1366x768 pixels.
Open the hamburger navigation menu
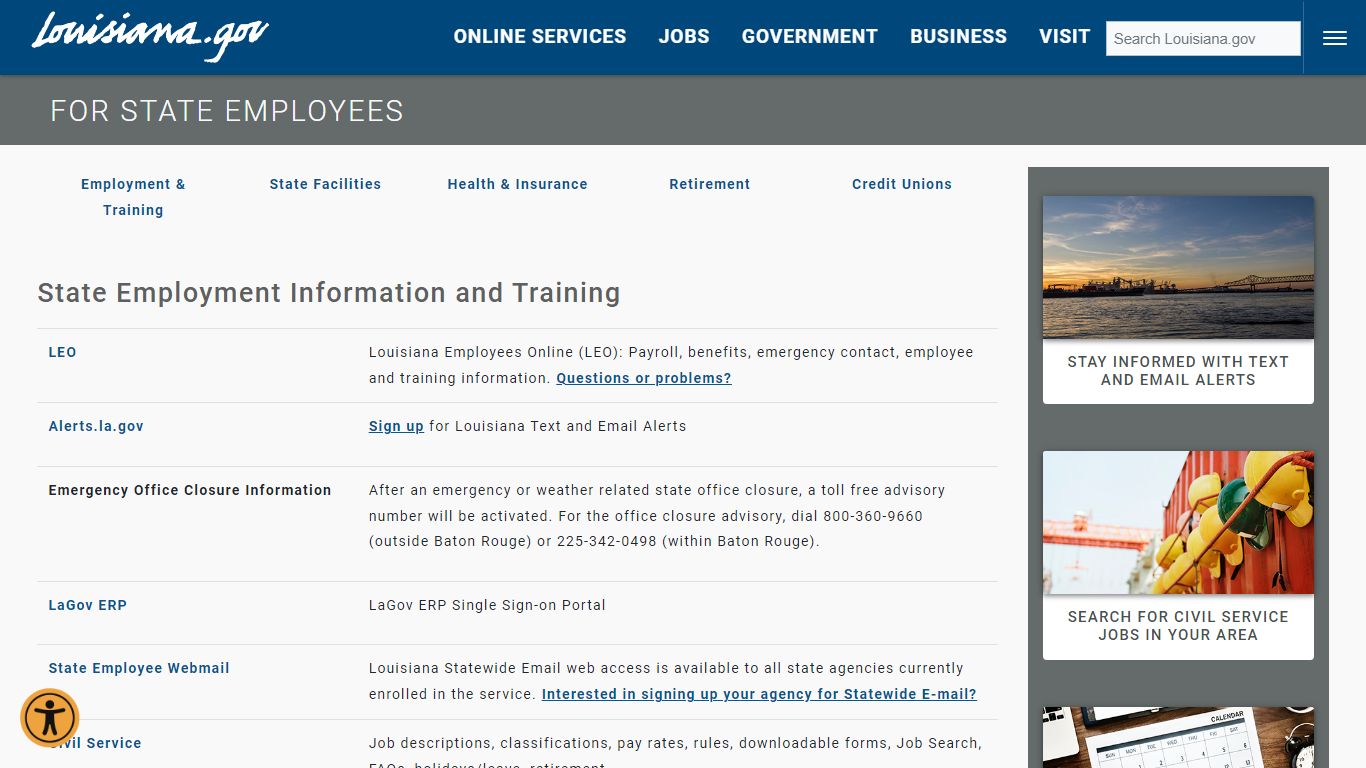pos(1334,37)
